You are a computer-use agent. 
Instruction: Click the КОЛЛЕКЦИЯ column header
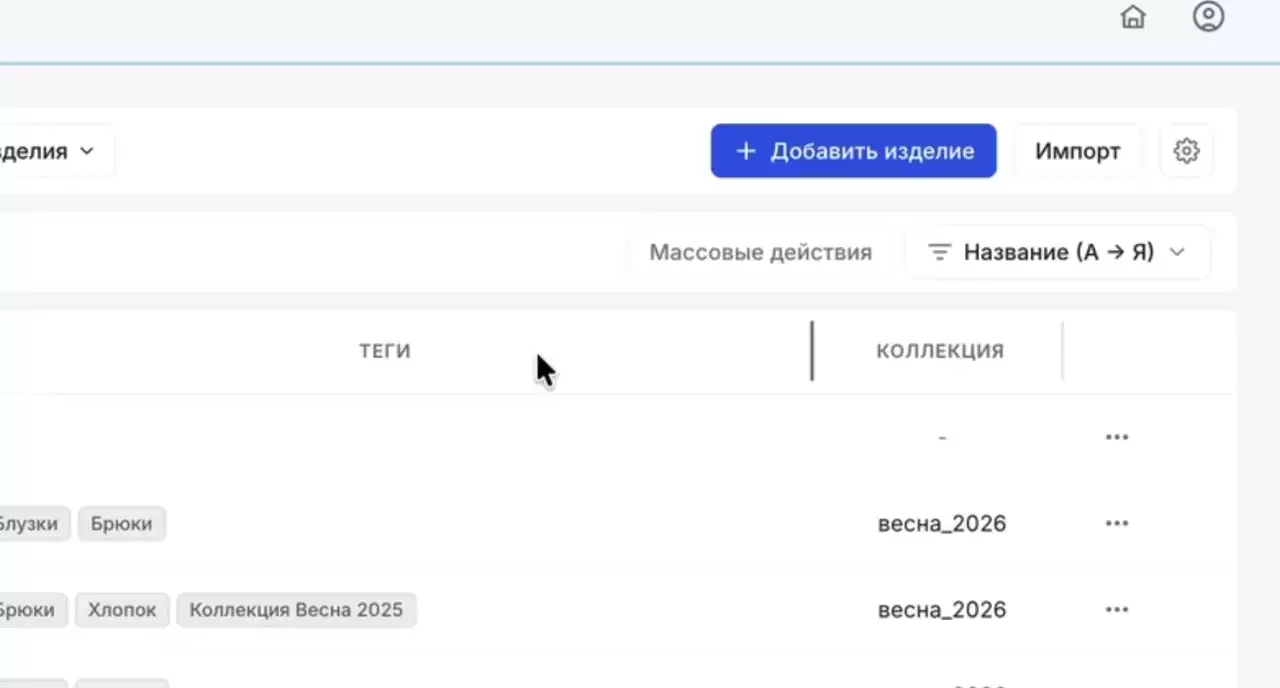coord(940,351)
